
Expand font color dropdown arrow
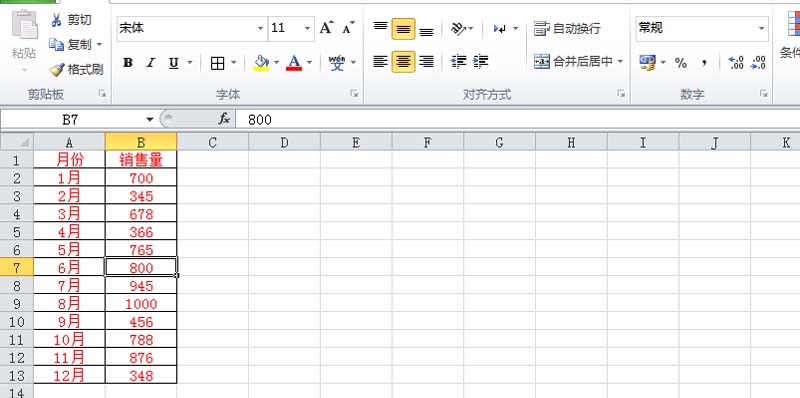pyautogui.click(x=309, y=63)
